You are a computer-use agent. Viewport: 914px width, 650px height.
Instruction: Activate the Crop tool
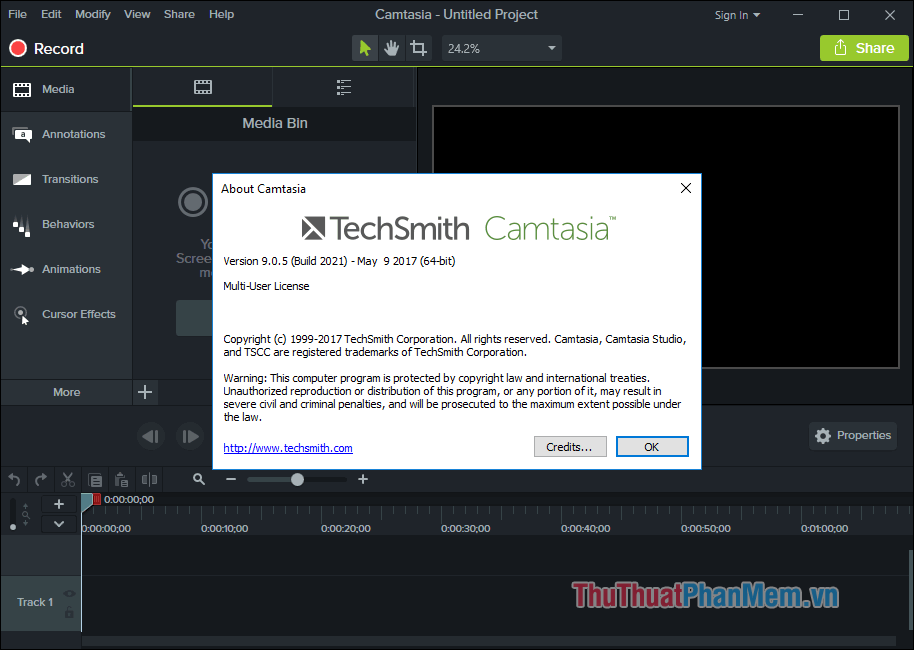tap(418, 47)
